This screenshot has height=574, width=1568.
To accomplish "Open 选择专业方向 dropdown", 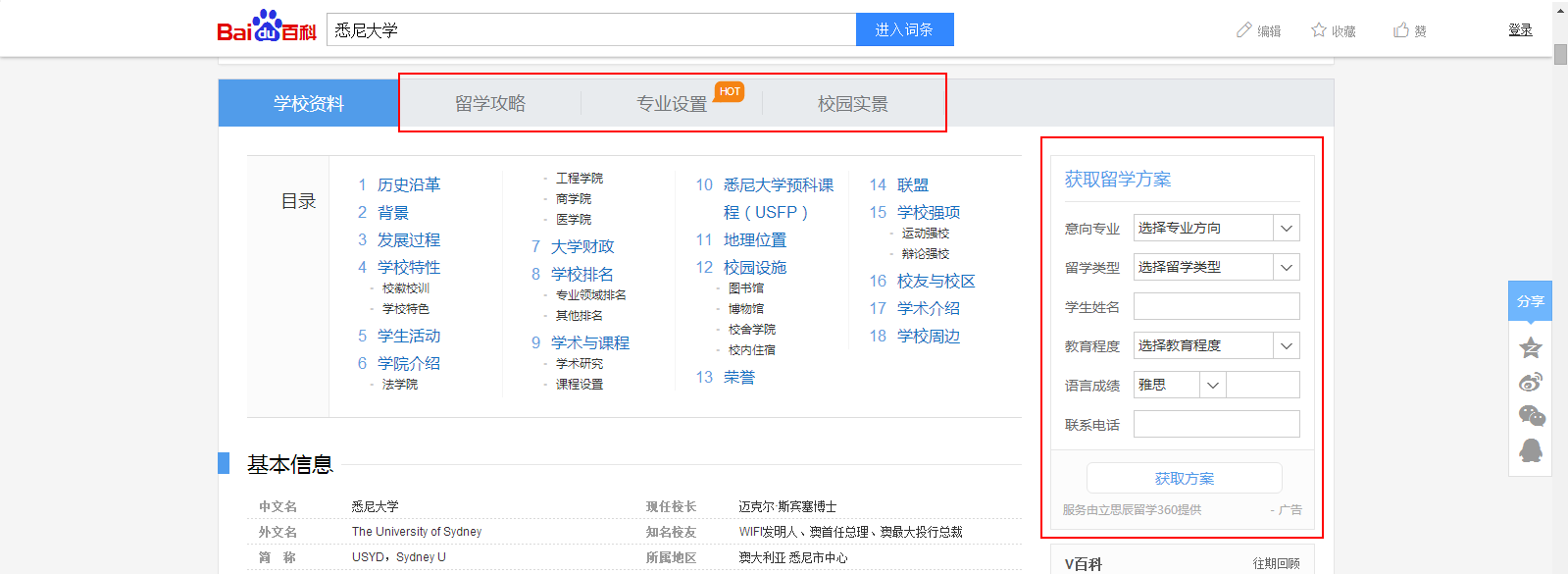I will click(x=1217, y=228).
